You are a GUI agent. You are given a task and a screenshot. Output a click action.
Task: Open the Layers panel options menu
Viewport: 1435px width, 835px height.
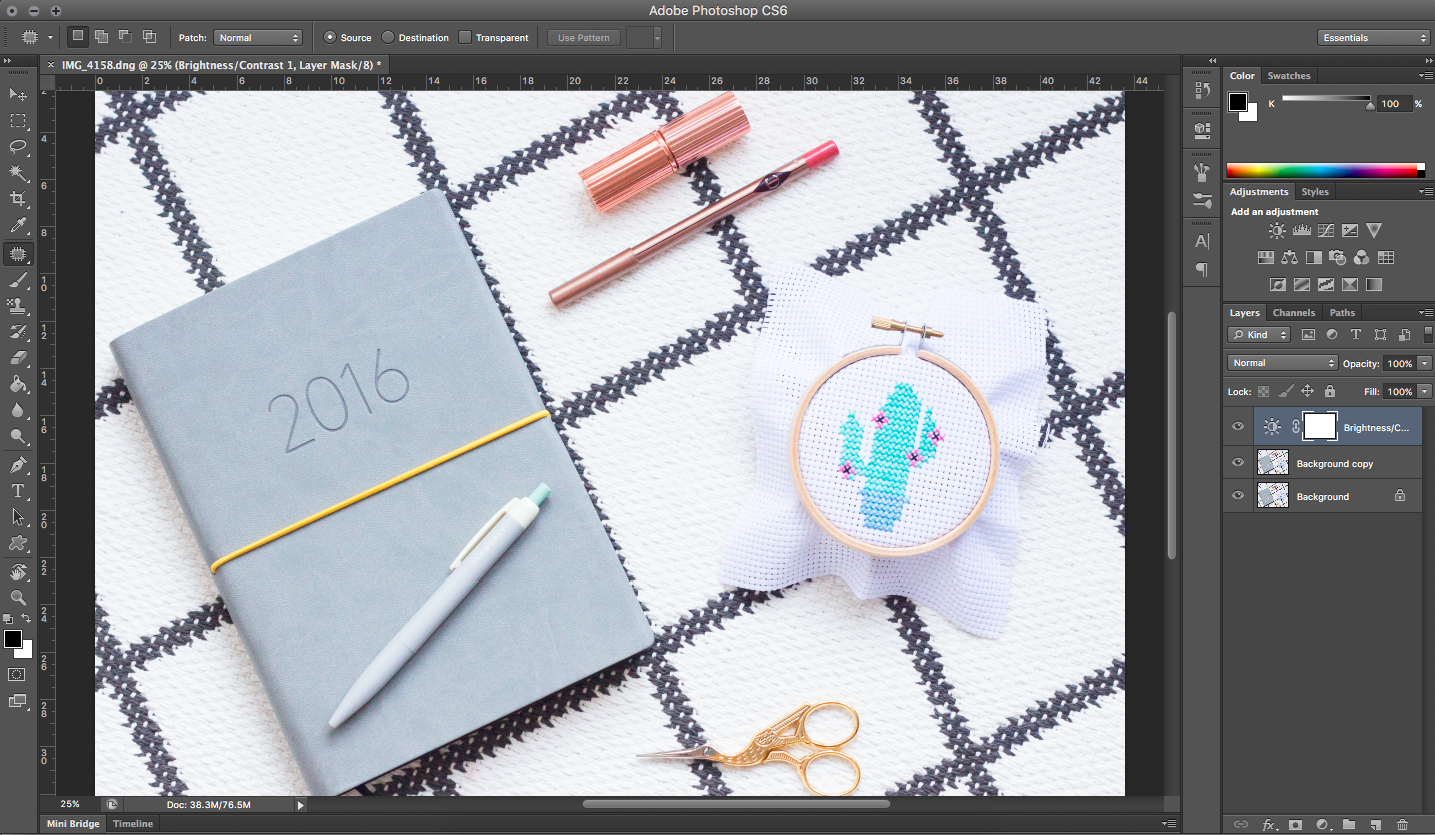pos(1425,313)
